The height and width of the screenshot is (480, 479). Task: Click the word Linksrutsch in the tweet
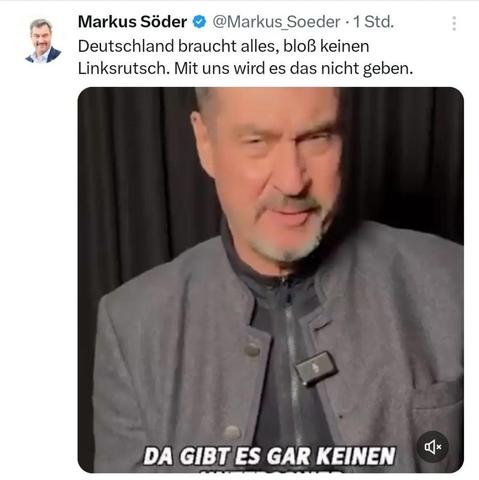click(x=124, y=68)
